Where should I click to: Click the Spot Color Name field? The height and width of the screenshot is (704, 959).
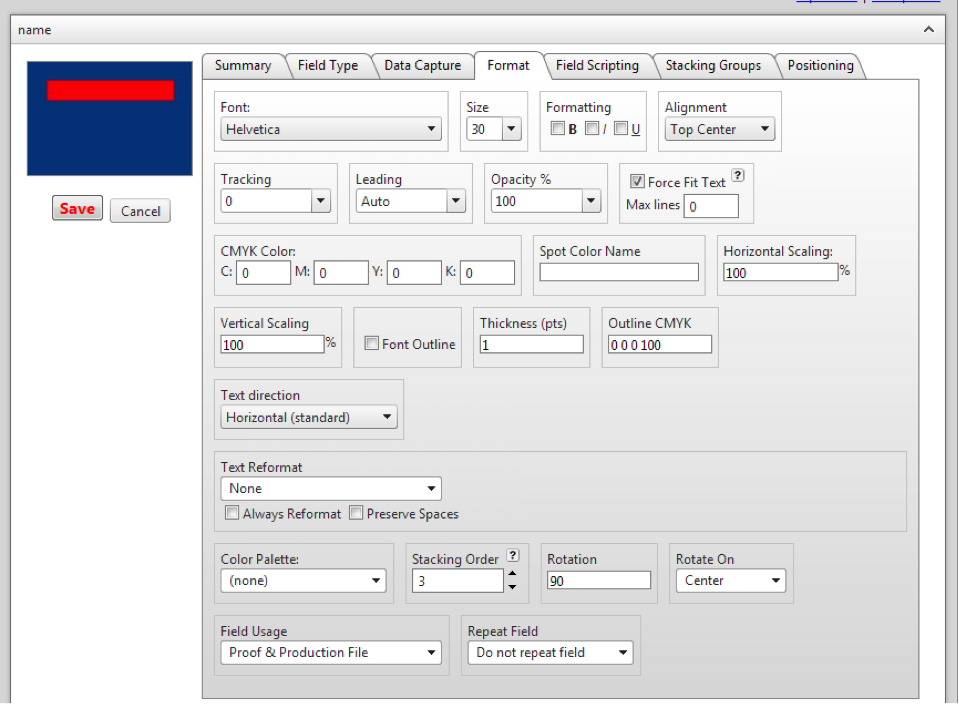click(x=619, y=272)
